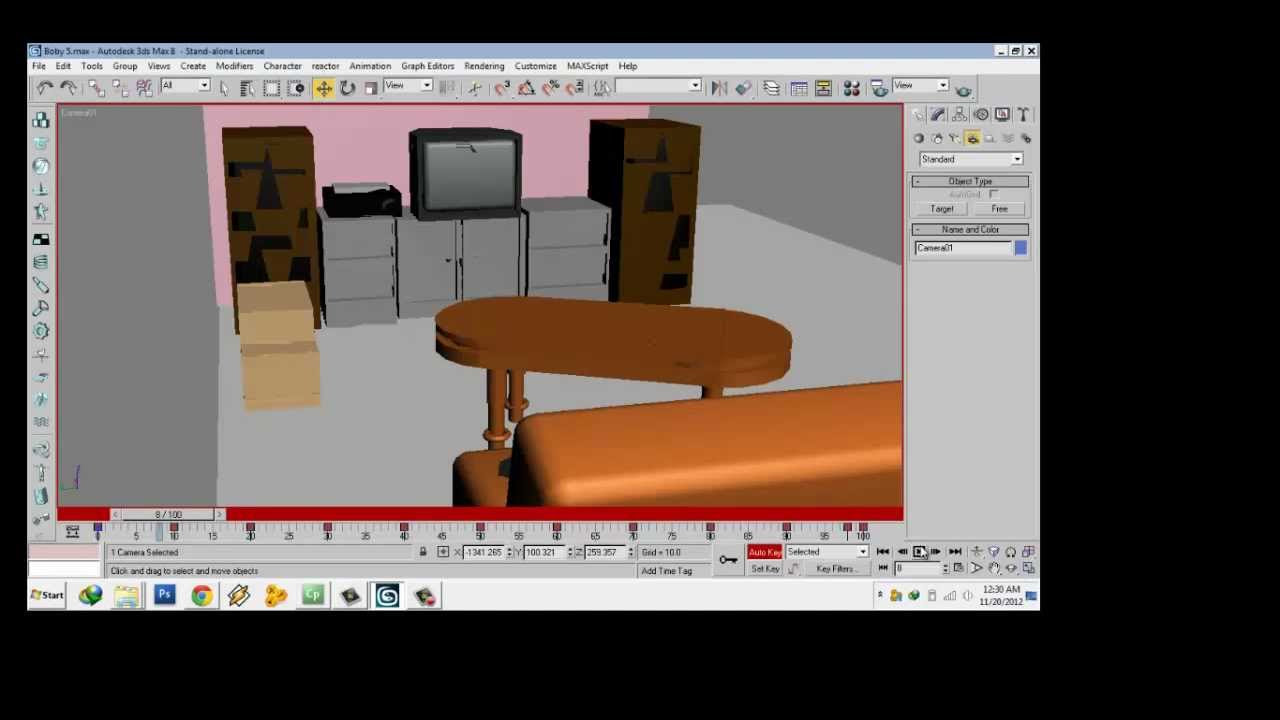Open the render 'View' type dropdown
Viewport: 1280px width, 720px height.
921,86
